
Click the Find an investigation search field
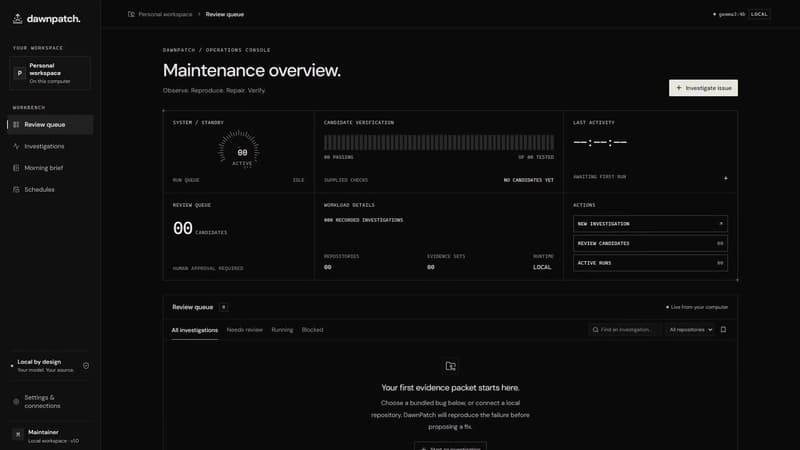coord(624,330)
